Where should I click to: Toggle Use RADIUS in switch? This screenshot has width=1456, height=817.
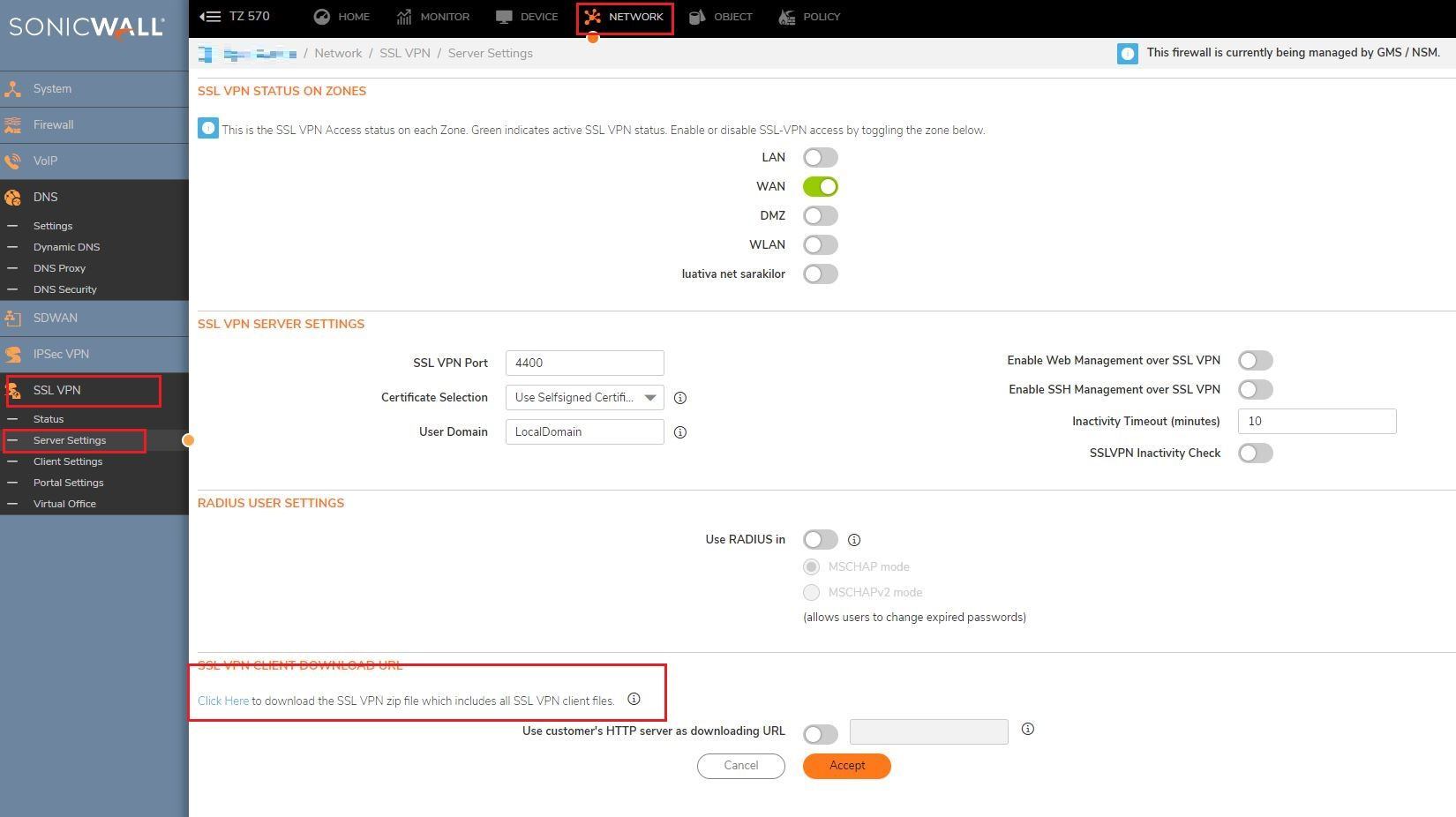821,540
